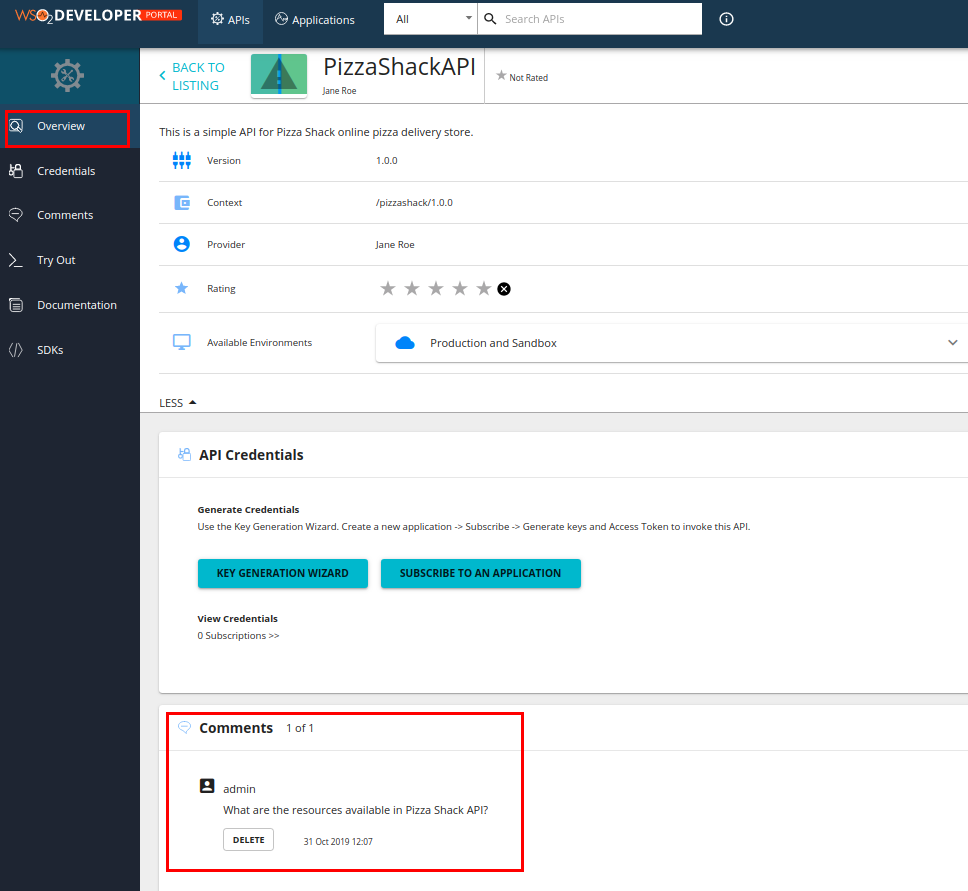Screen dimensions: 968x891
Task: Open the SDKs section
Action: [49, 349]
